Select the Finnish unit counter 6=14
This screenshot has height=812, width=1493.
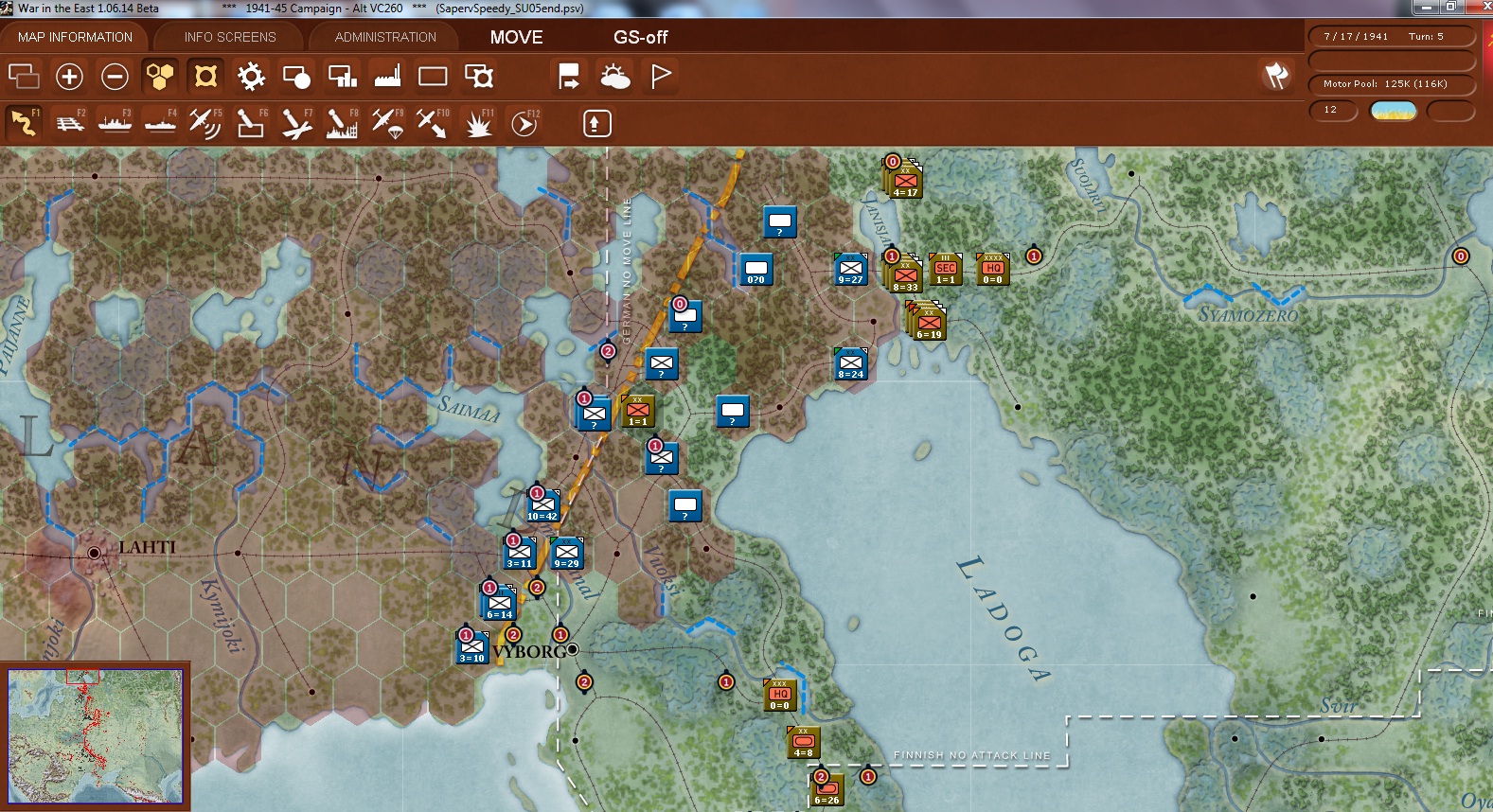(x=499, y=604)
